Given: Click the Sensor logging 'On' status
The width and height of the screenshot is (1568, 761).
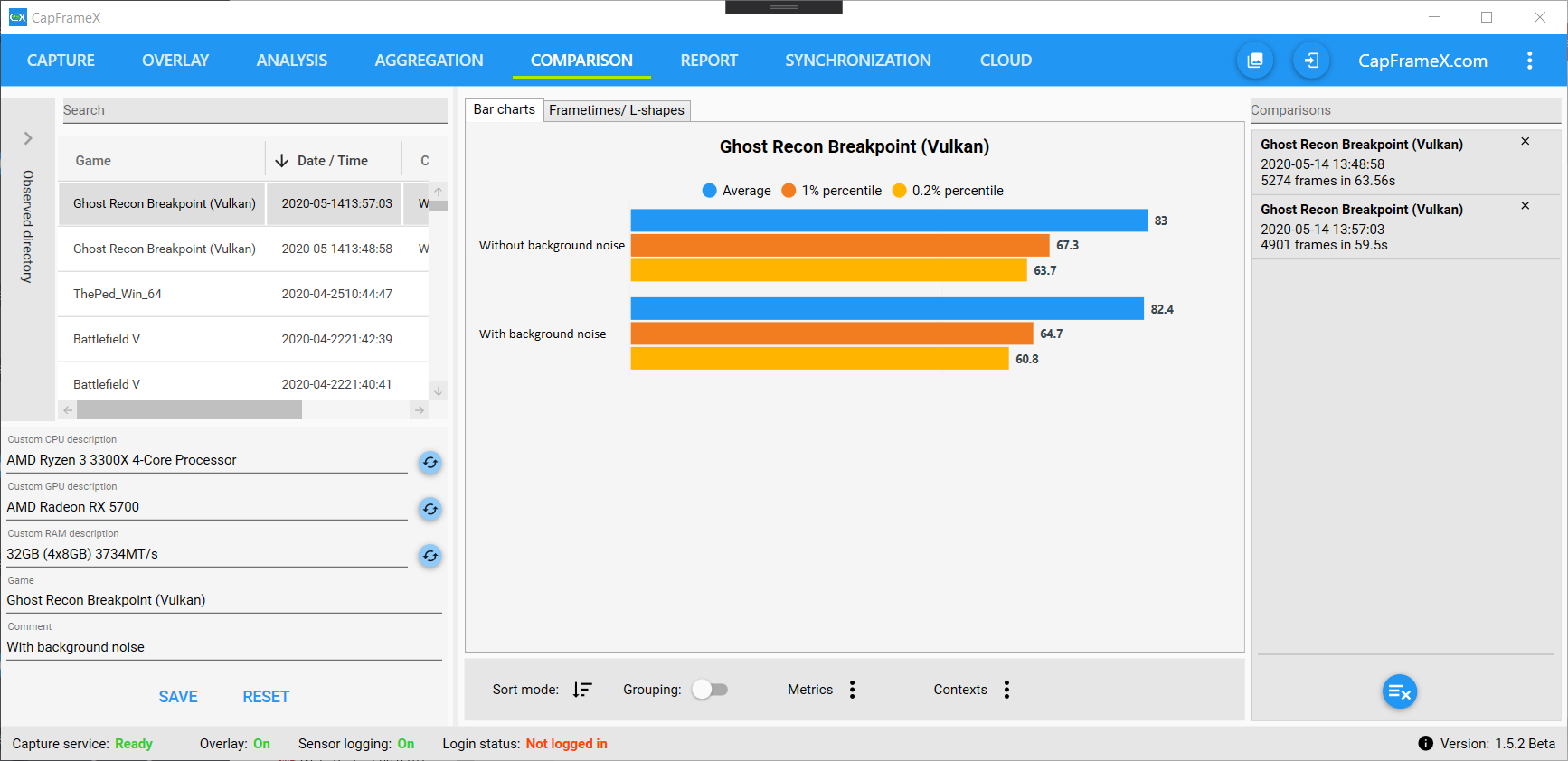Looking at the screenshot, I should pyautogui.click(x=406, y=744).
